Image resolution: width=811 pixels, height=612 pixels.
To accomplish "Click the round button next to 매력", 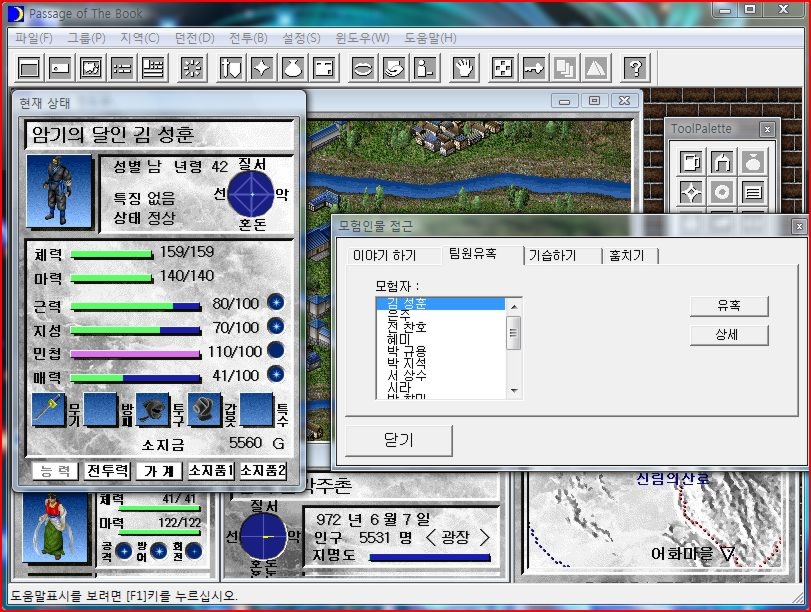I will tap(276, 374).
